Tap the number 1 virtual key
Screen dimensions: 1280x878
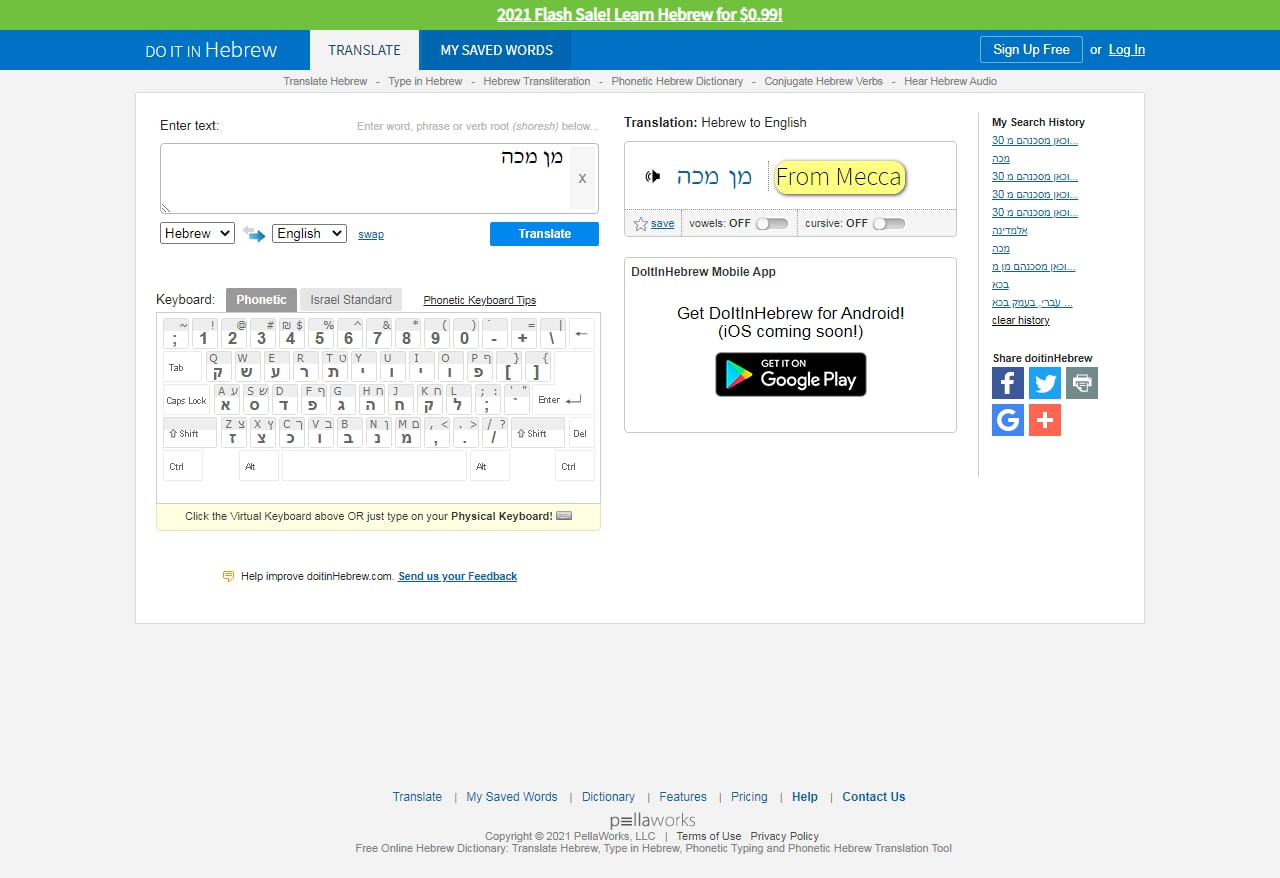point(204,334)
